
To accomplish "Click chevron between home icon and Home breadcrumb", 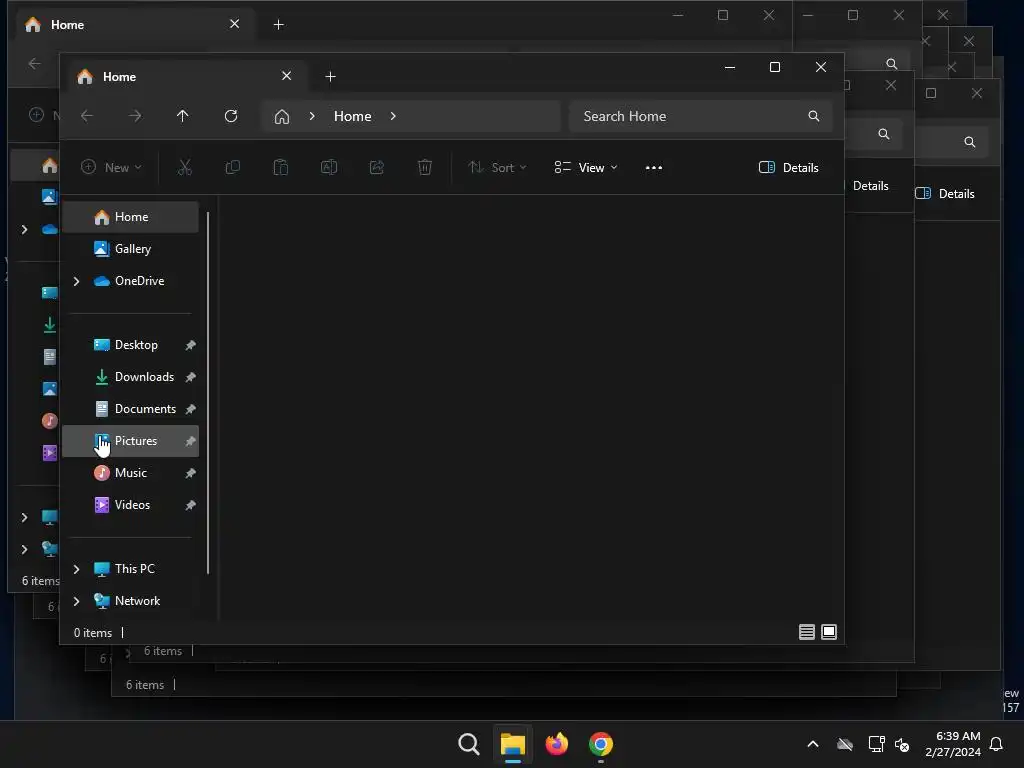I will click(x=312, y=116).
